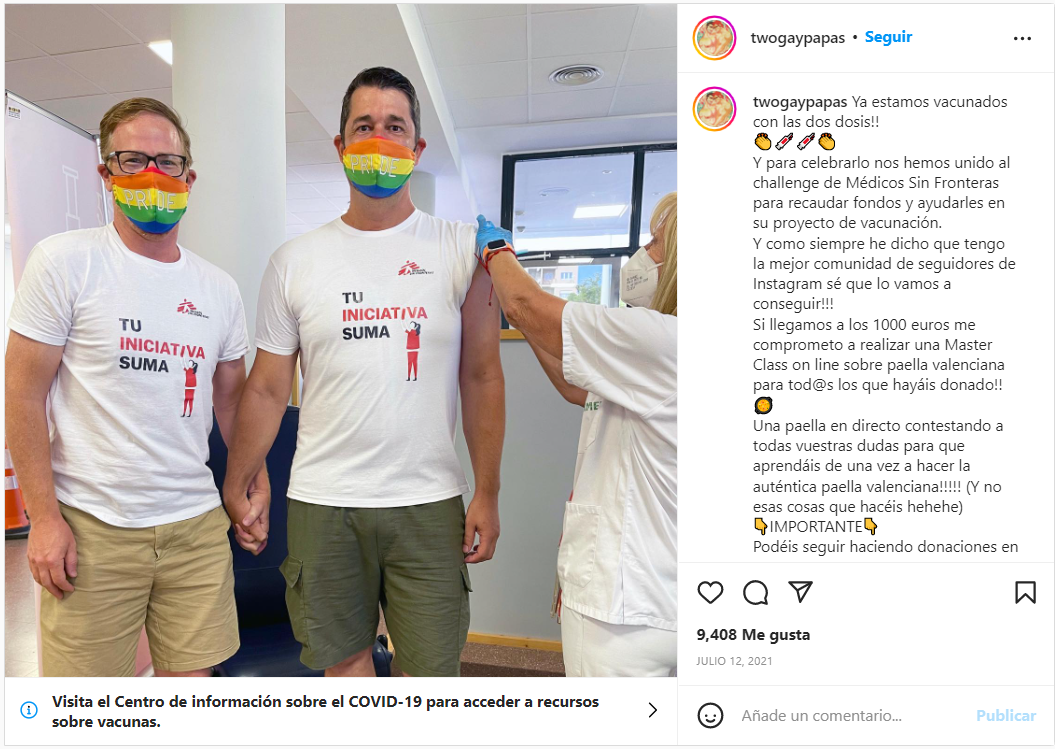Open comments via speech bubble icon
Screen dimensions: 1055x749
[x=755, y=592]
